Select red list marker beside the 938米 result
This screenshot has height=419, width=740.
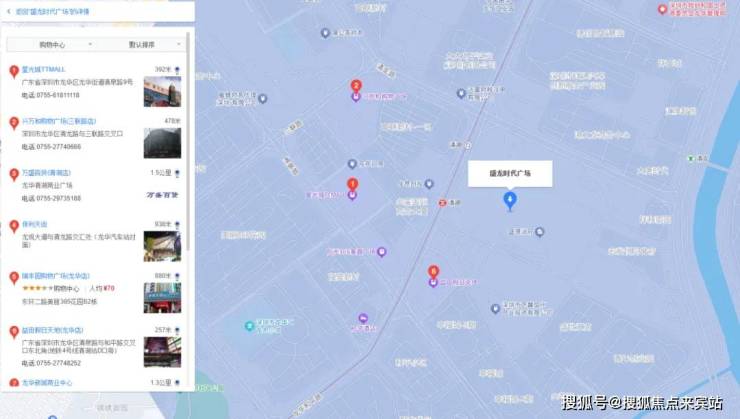14,226
